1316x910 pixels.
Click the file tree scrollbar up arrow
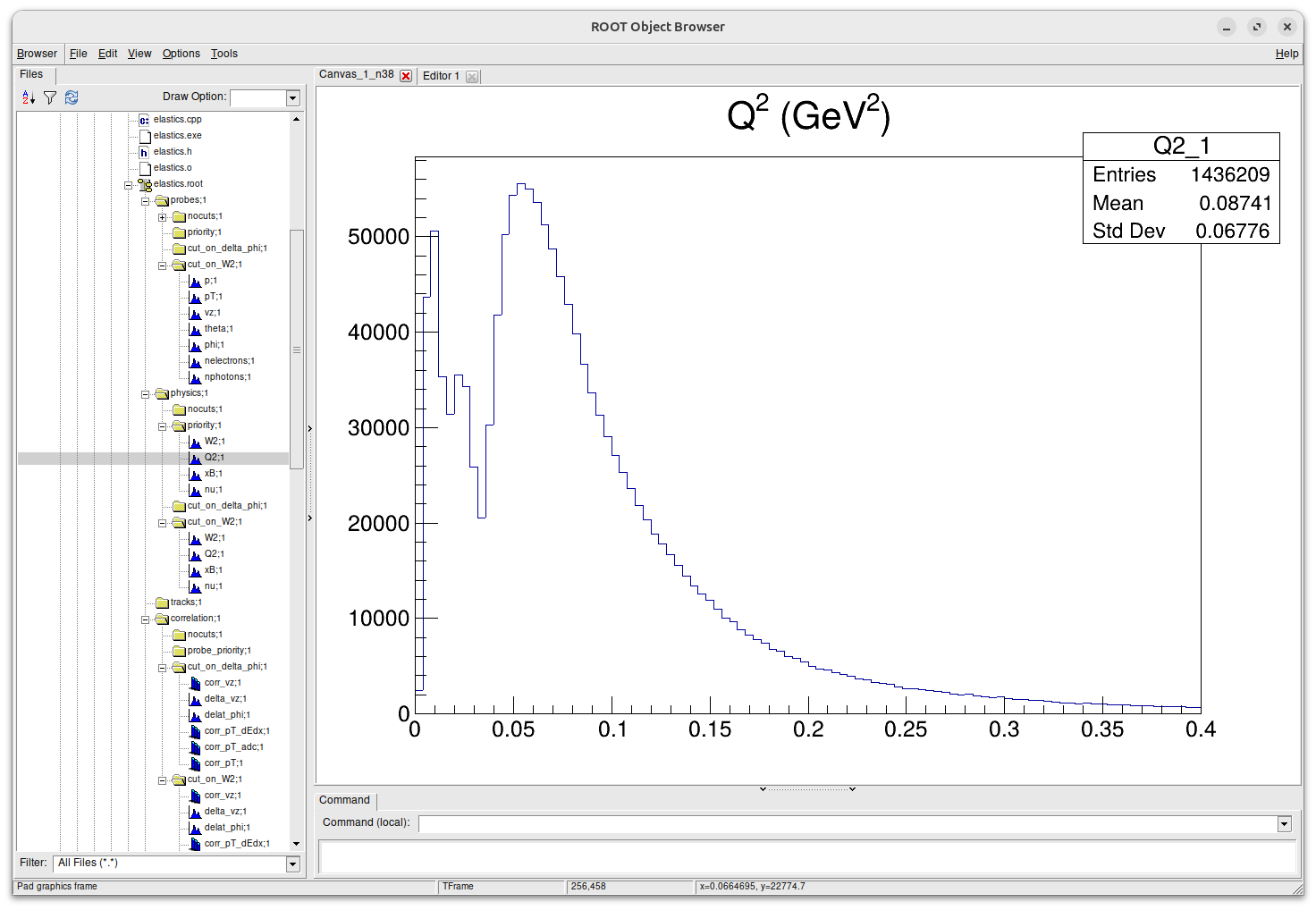coord(296,119)
